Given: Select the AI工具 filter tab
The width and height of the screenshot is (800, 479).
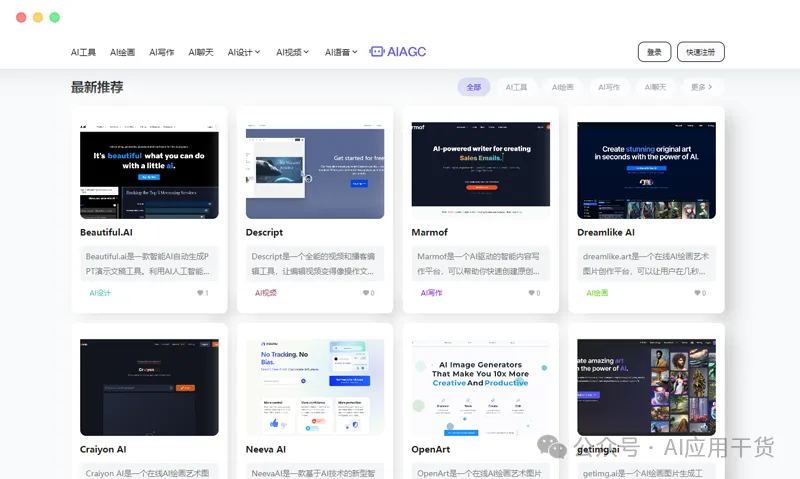Looking at the screenshot, I should point(516,87).
